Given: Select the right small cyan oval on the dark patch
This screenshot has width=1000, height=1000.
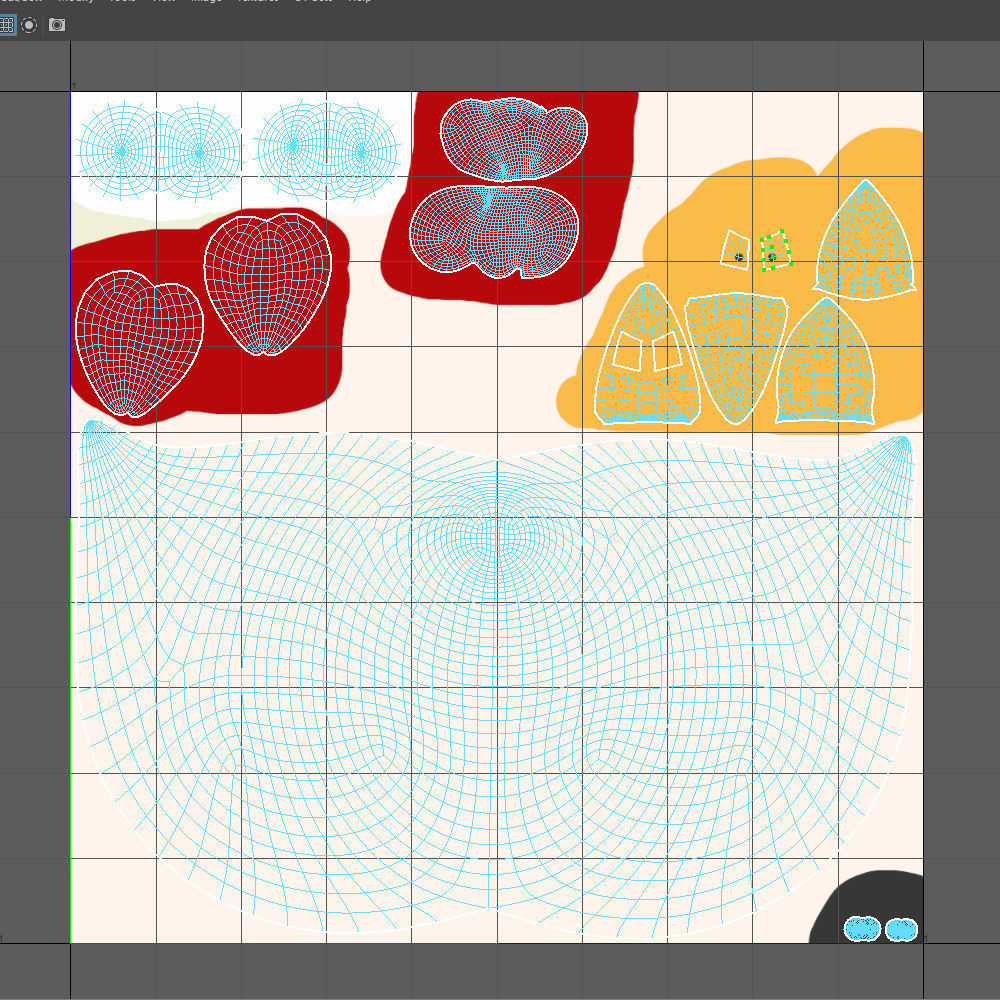Looking at the screenshot, I should coord(901,929).
